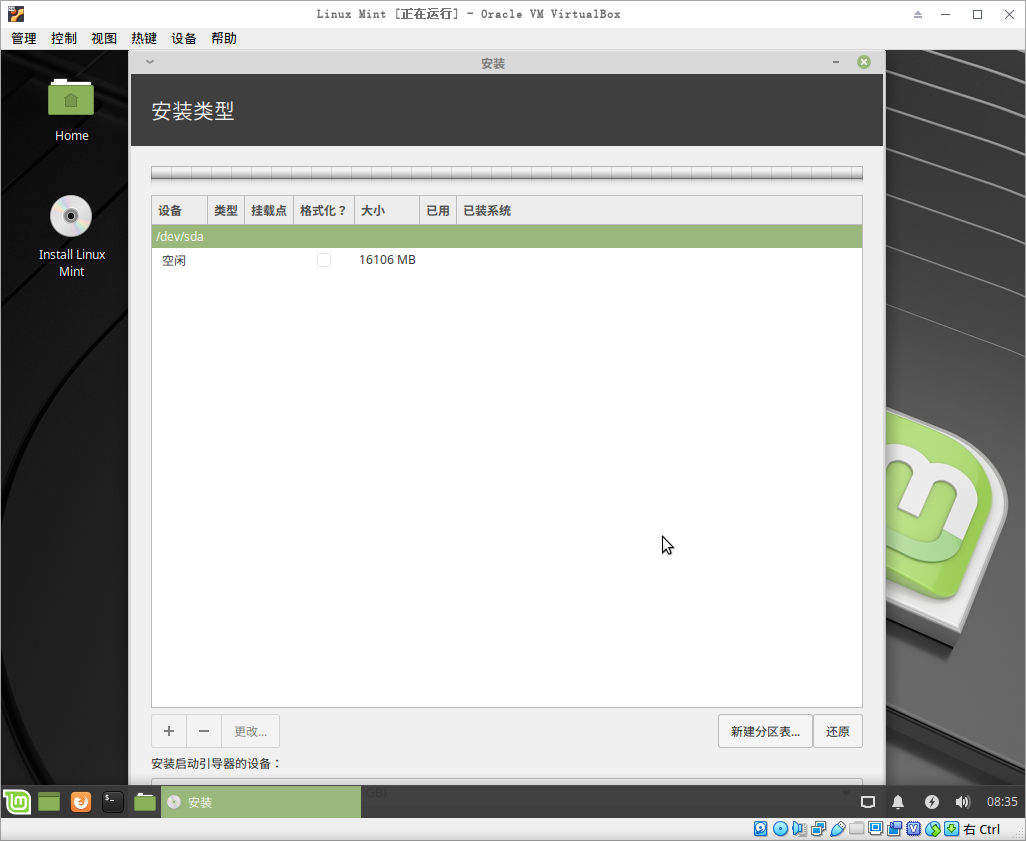Screen dimensions: 1026x841
Task: Open the installer window menu chevron
Action: (150, 62)
